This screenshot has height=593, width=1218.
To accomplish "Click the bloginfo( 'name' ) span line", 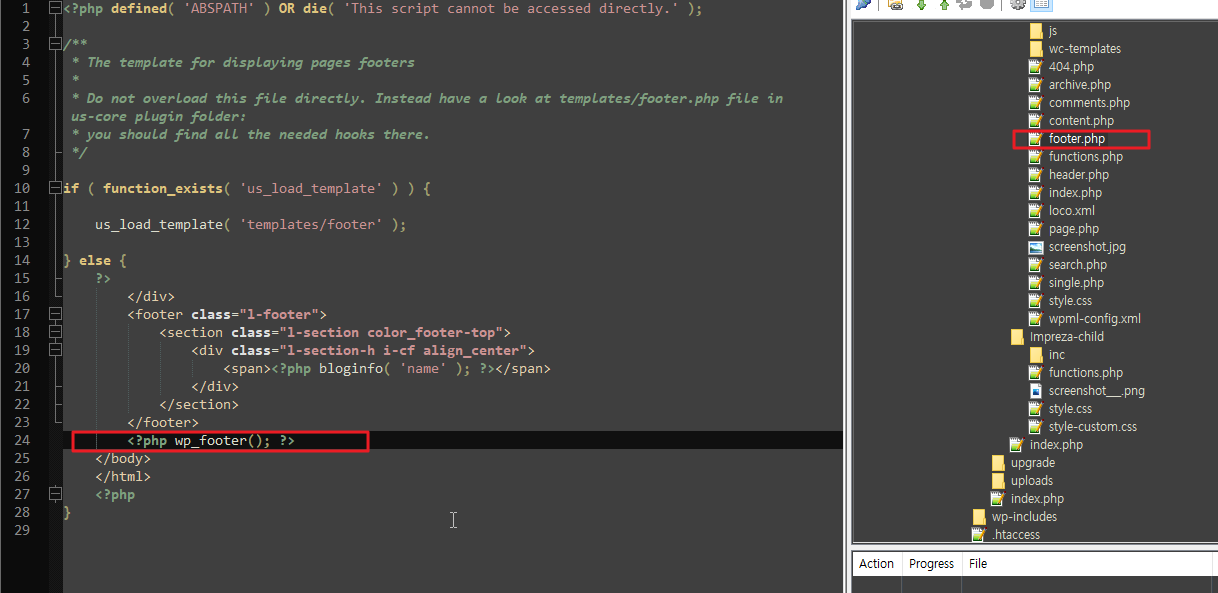I will coord(387,368).
